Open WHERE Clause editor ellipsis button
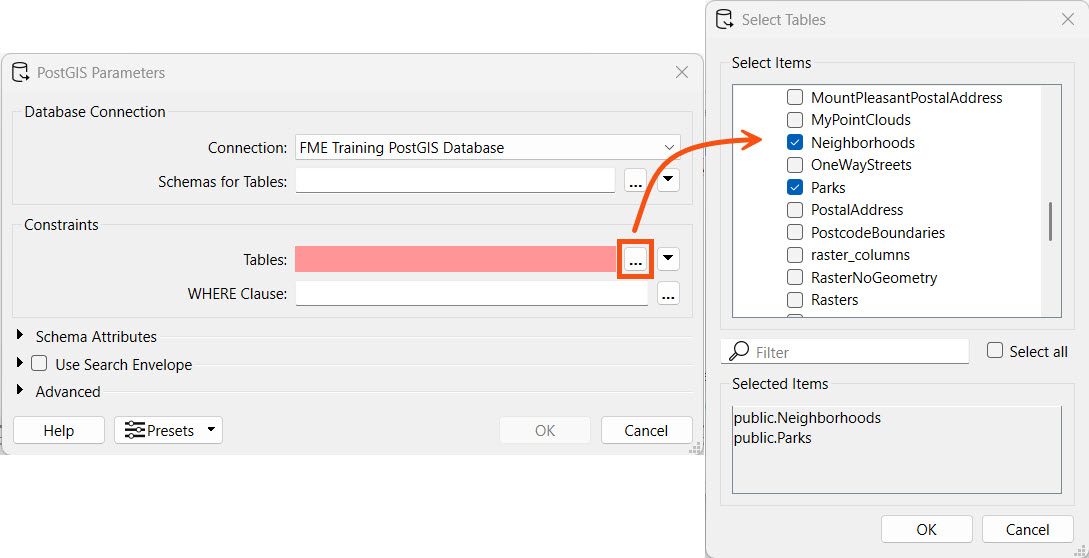The image size is (1089, 558). 668,294
